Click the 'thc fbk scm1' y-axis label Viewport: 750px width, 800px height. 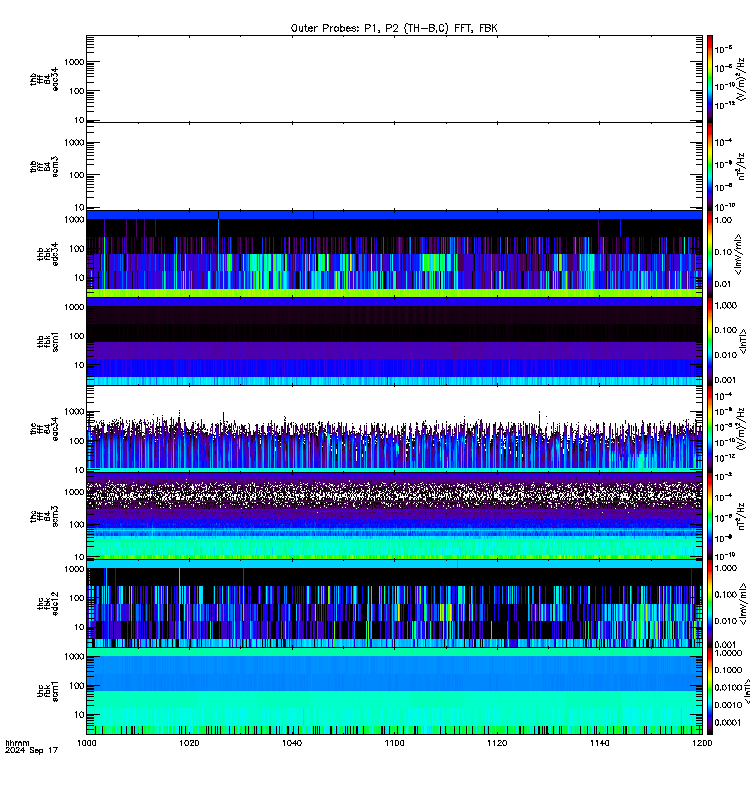click(x=48, y=691)
